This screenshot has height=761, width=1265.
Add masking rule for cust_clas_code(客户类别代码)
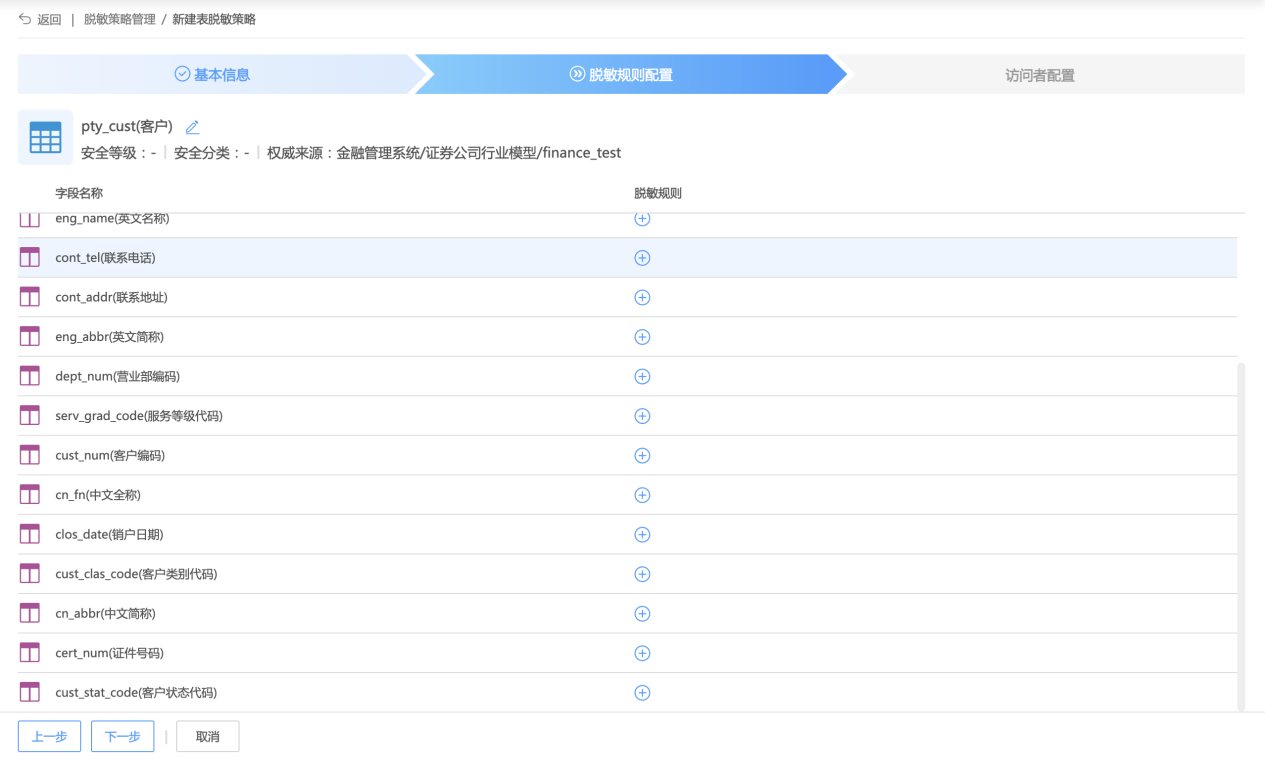(642, 574)
